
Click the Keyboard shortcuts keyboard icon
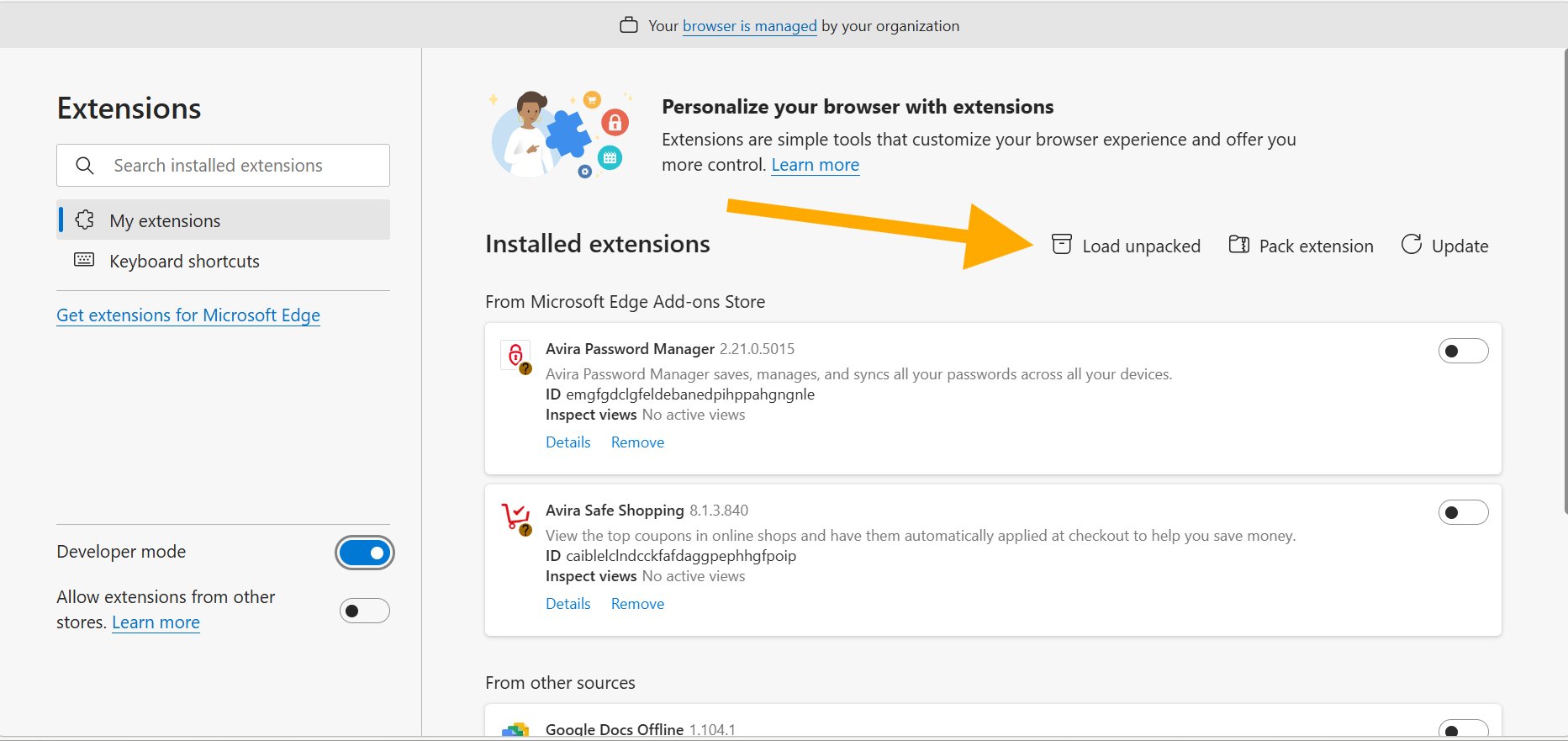coord(84,260)
